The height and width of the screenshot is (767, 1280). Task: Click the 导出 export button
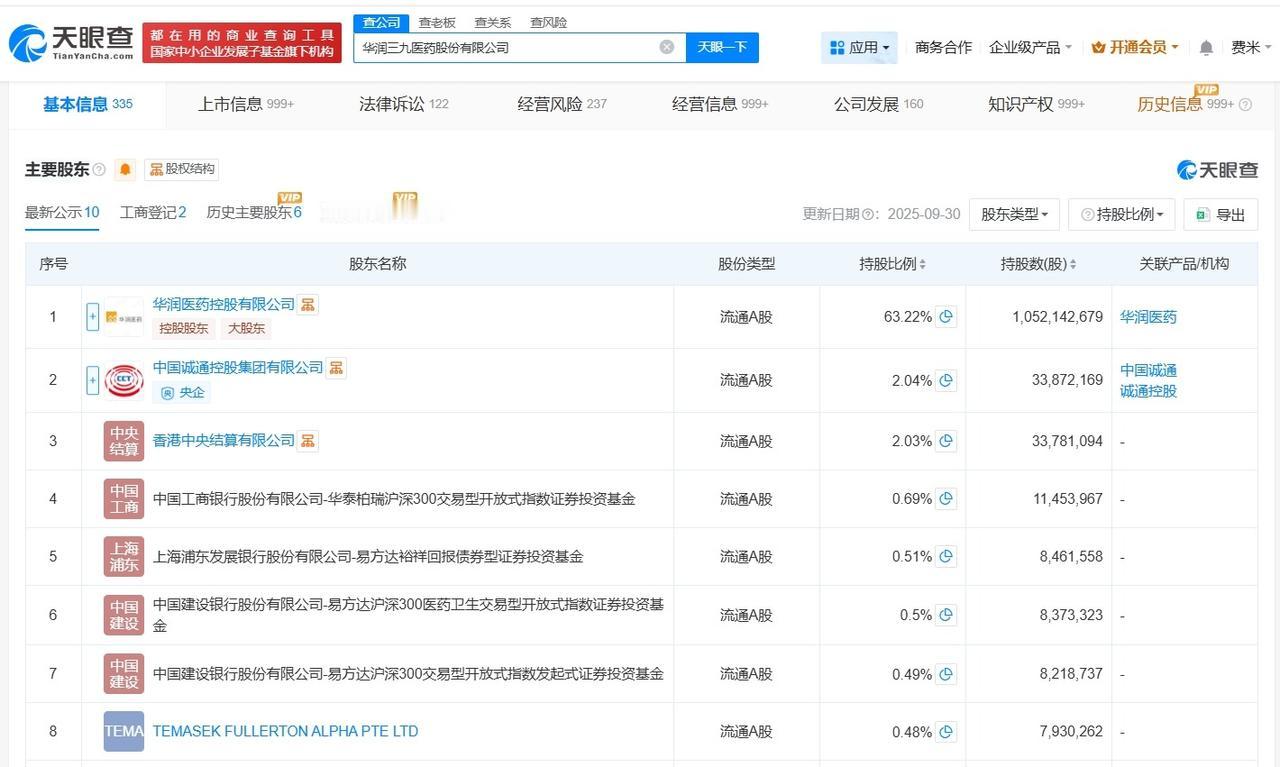pos(1220,214)
